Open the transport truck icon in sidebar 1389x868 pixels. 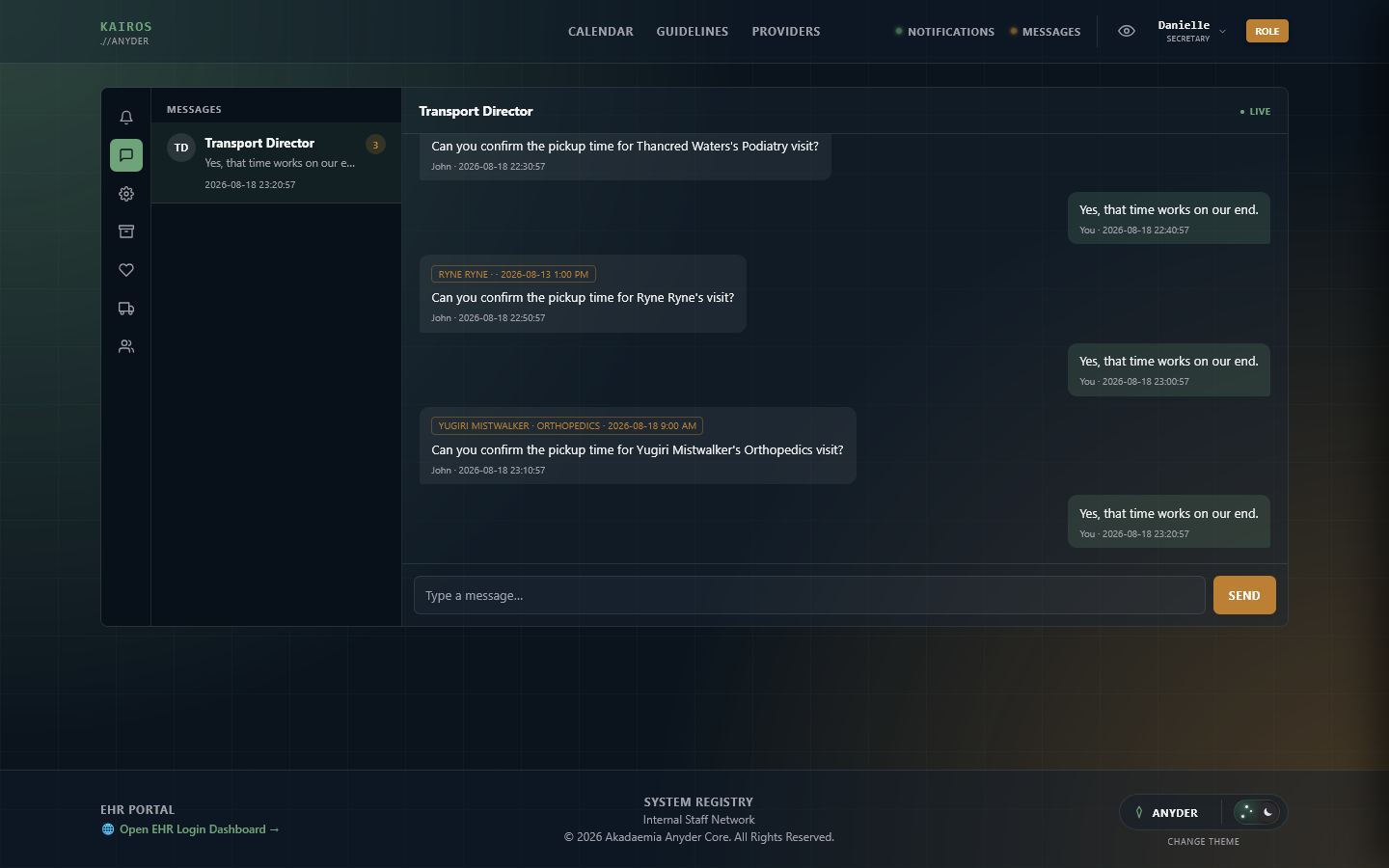(126, 309)
